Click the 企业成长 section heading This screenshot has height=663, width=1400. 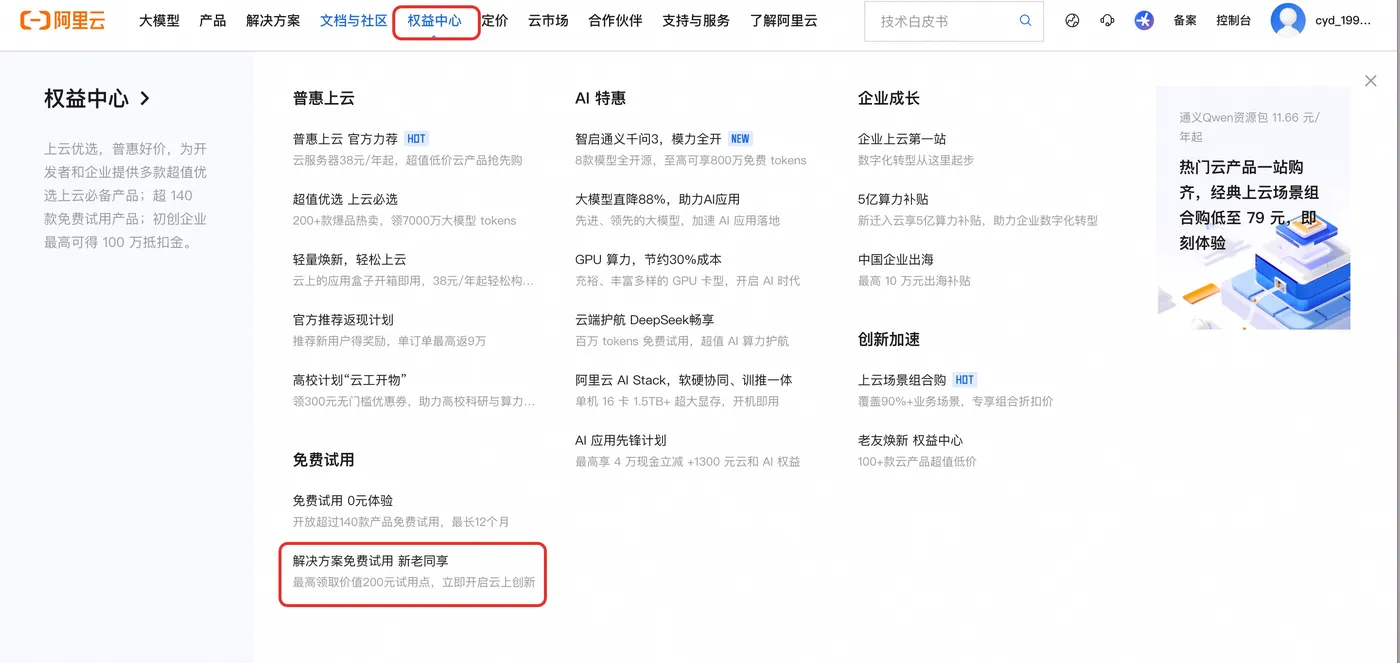(x=889, y=98)
